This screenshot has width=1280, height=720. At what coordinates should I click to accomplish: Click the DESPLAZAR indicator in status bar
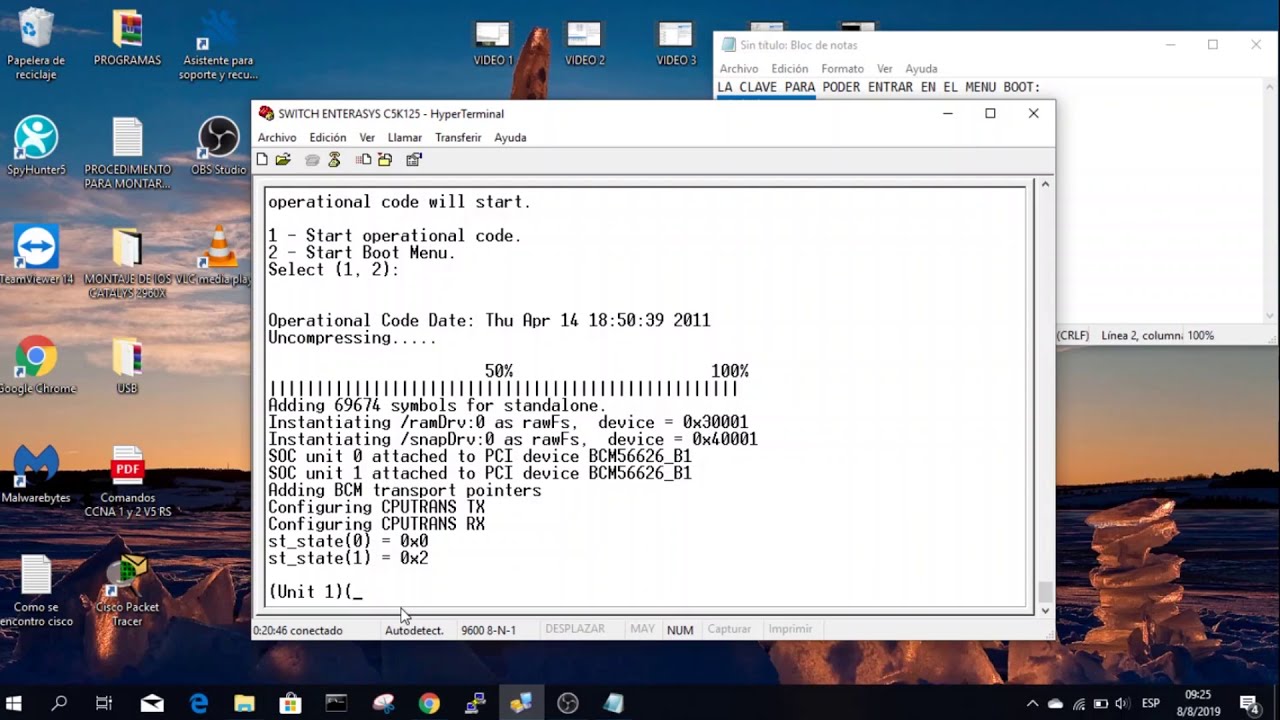[575, 629]
